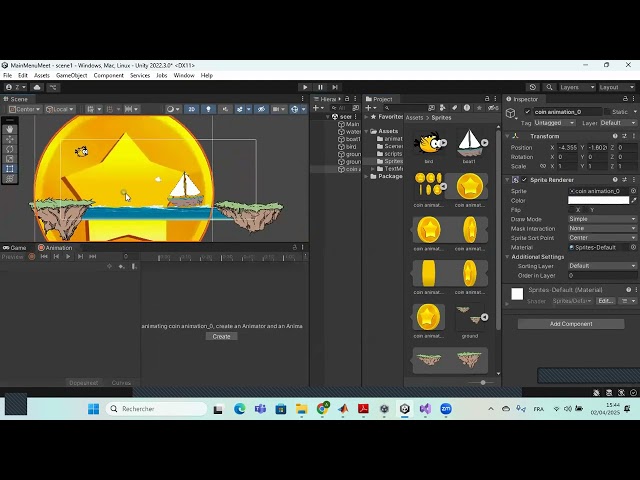The height and width of the screenshot is (480, 640).
Task: Go to first keyframe in Animation
Action: (44, 256)
